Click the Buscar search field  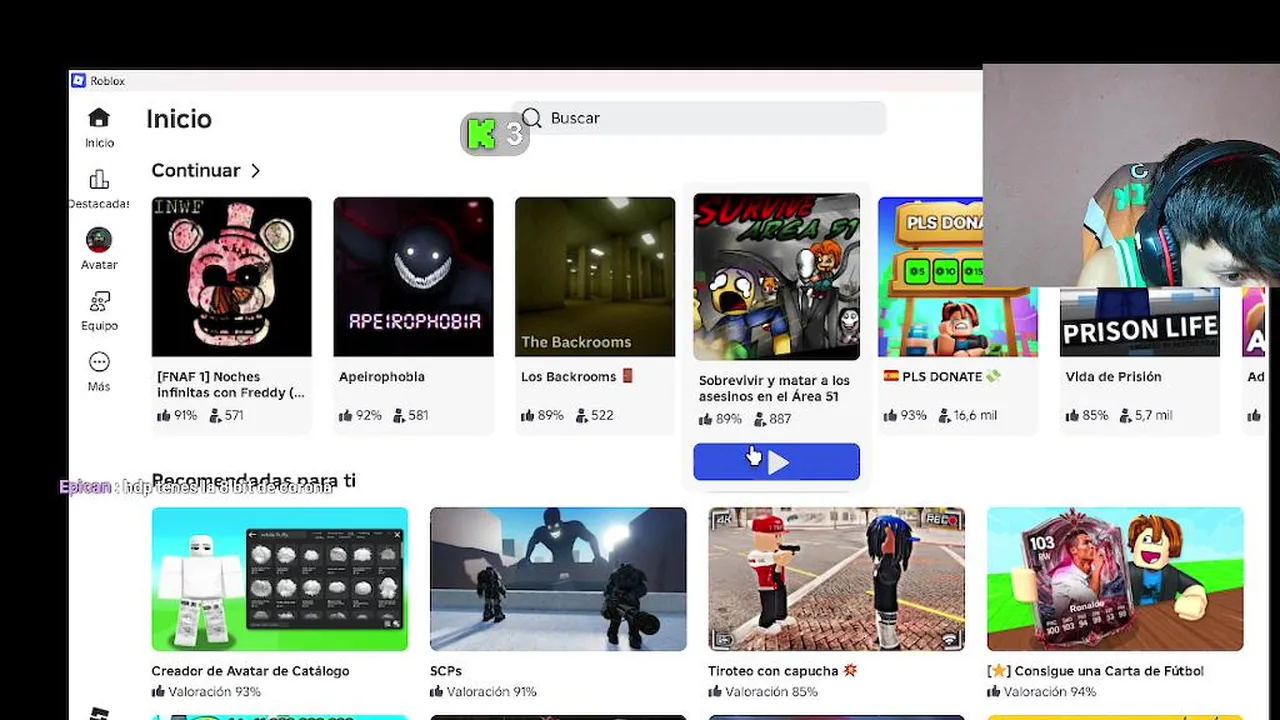[699, 118]
